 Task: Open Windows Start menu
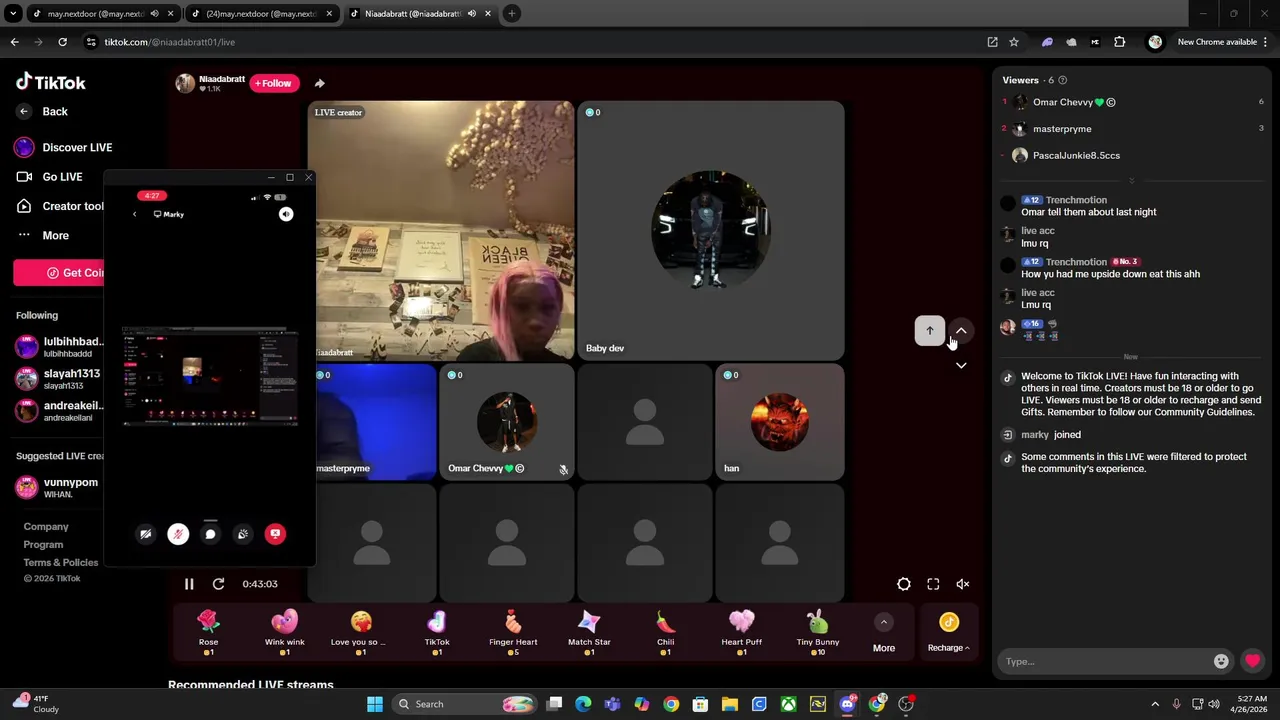coord(375,704)
